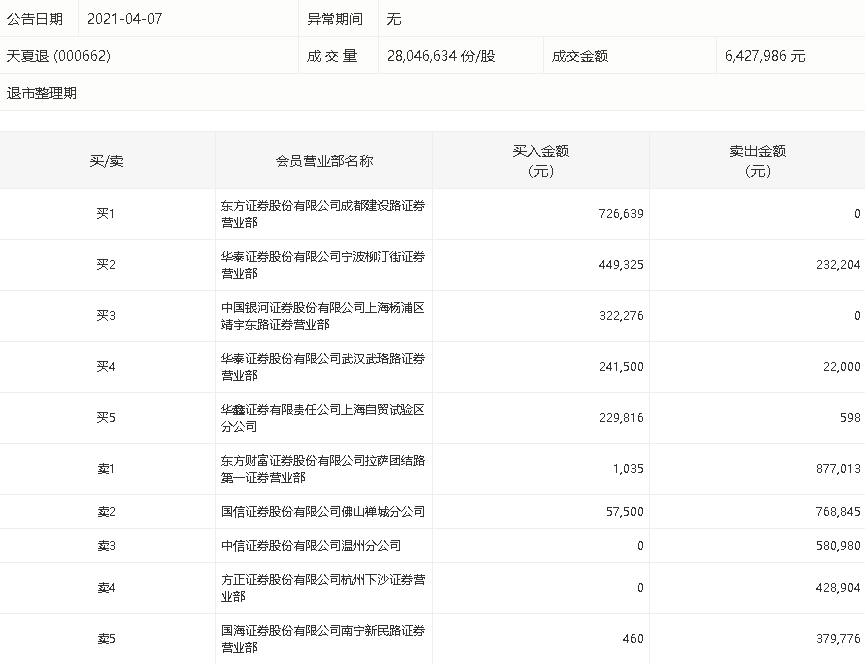The width and height of the screenshot is (865, 664).
Task: Click the 会员营业部名称 column header
Action: [324, 161]
